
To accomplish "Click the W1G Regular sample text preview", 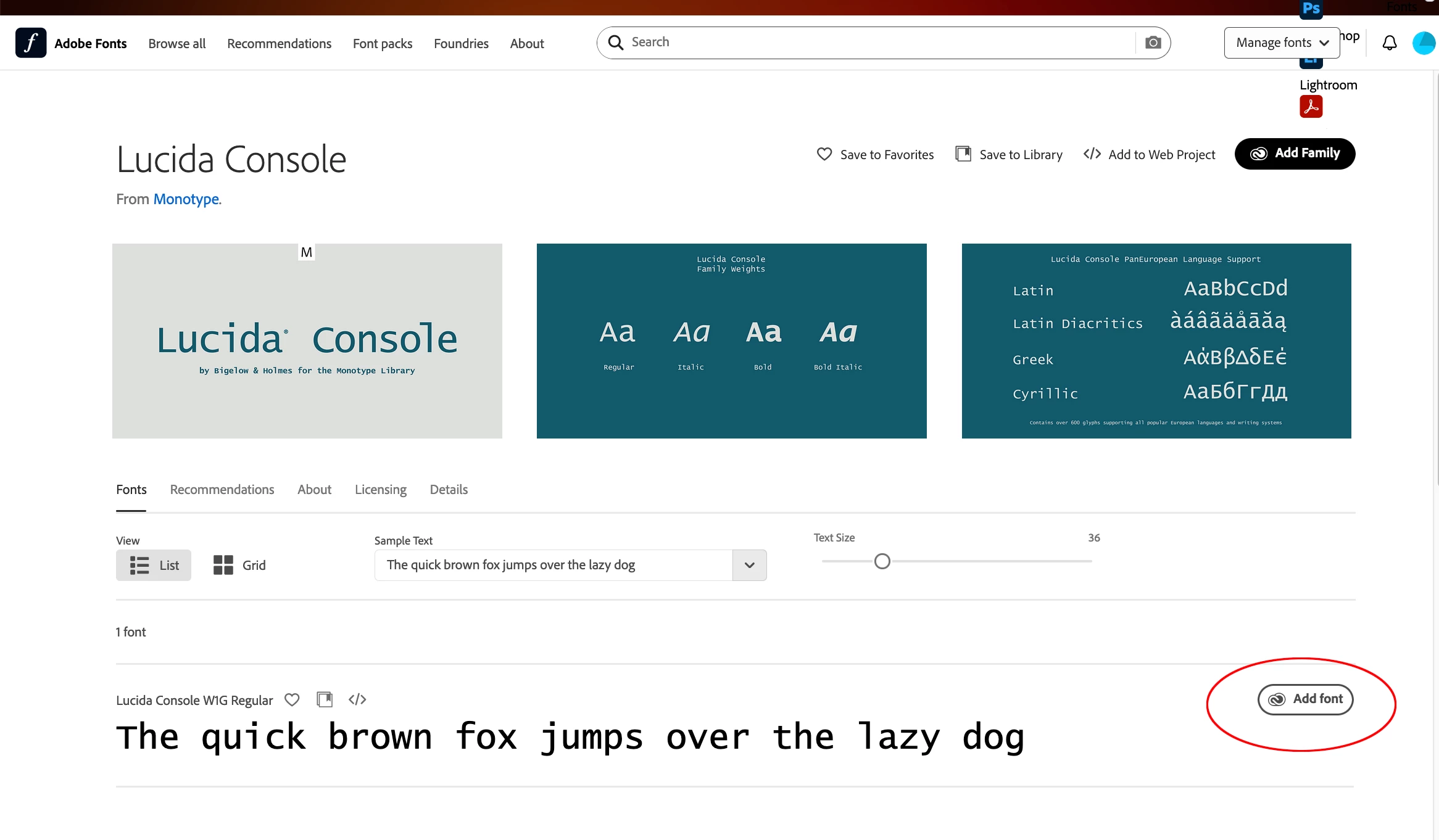I will point(570,738).
